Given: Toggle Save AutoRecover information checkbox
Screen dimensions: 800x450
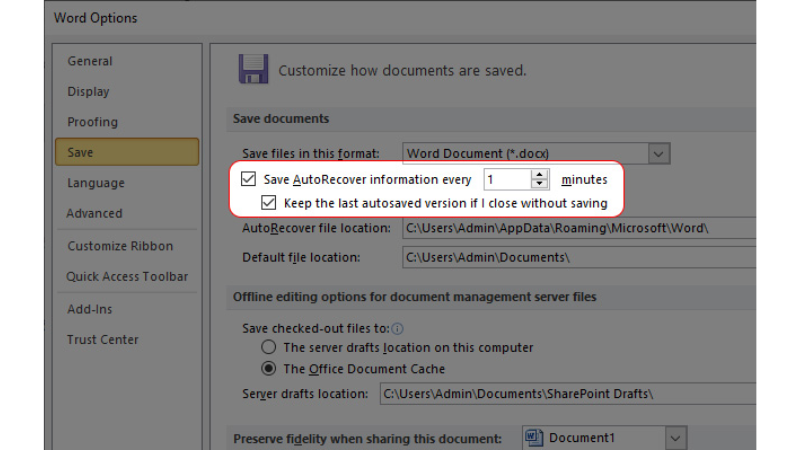Looking at the screenshot, I should tap(248, 179).
